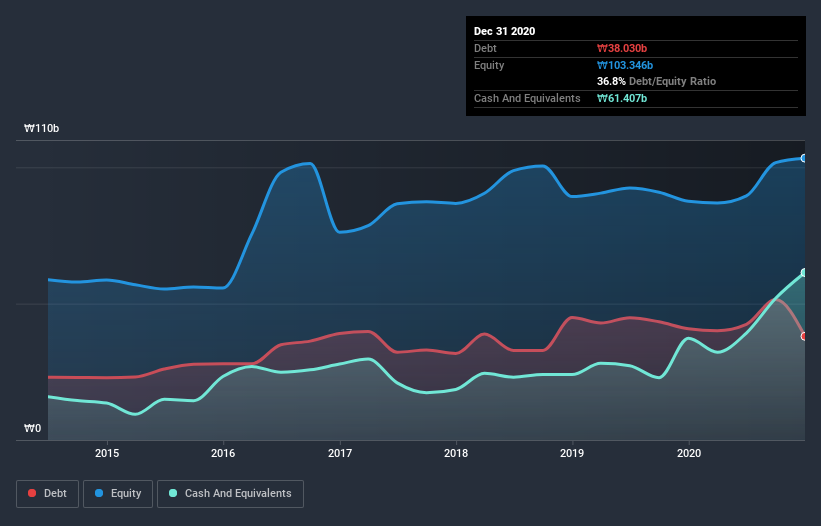Click the 2018 x-axis label
Viewport: 821px width, 526px height.
pyautogui.click(x=456, y=453)
